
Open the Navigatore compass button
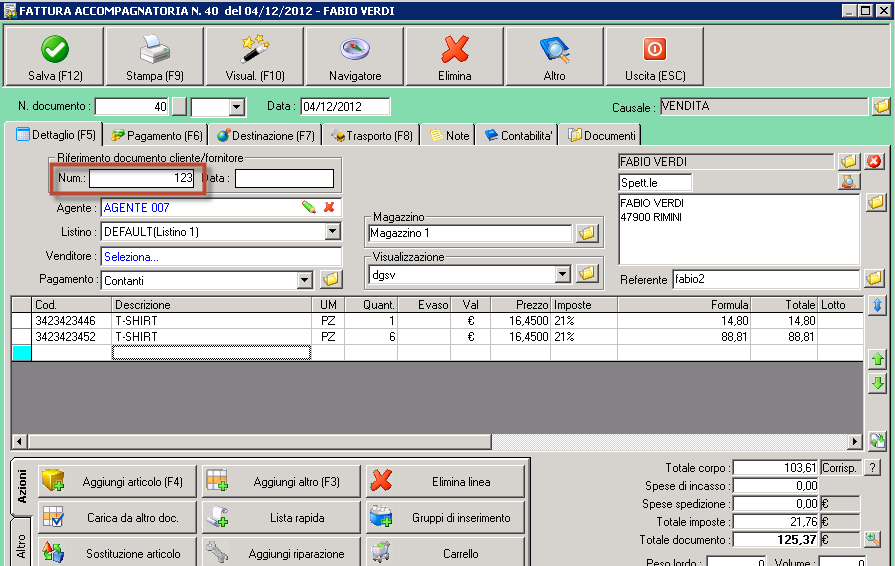pyautogui.click(x=355, y=57)
